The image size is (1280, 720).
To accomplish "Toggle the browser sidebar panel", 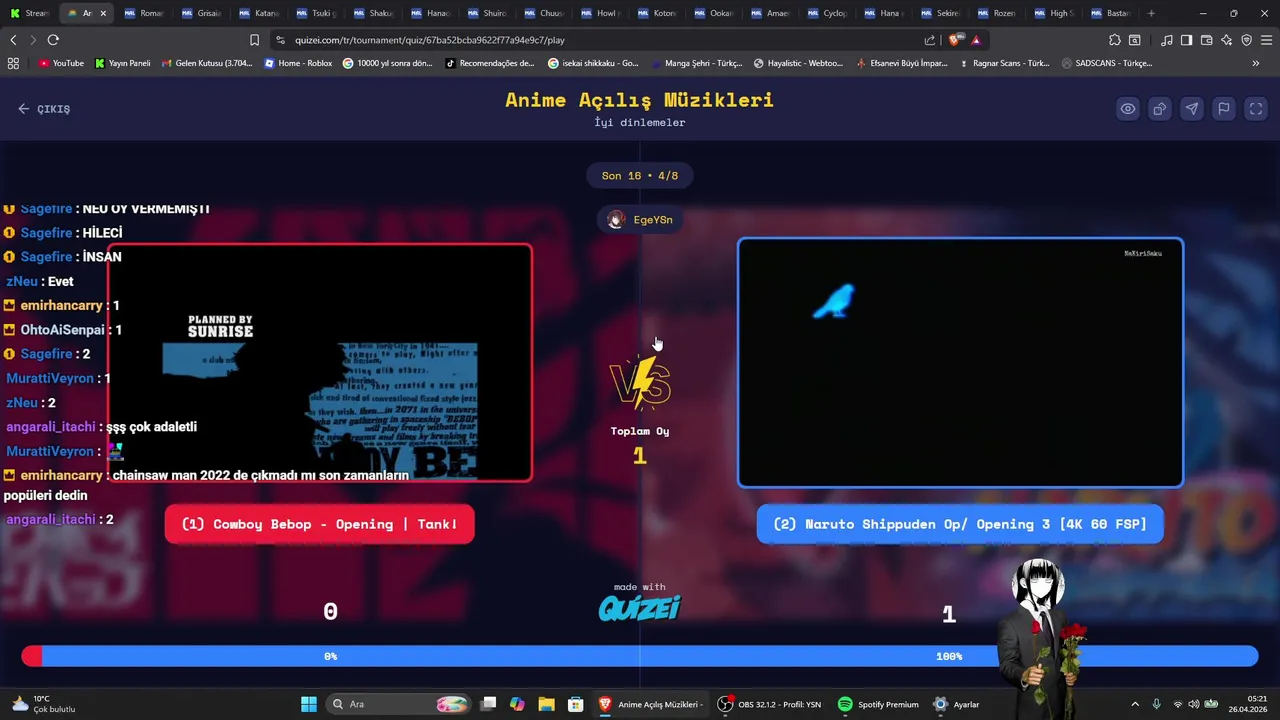I will pyautogui.click(x=1186, y=40).
